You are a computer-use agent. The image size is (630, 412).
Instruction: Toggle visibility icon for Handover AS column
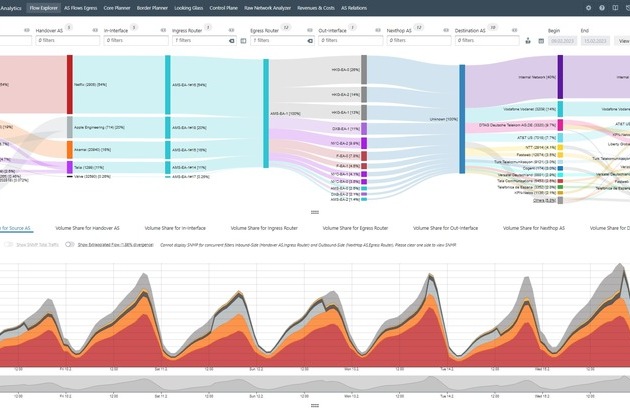95,30
